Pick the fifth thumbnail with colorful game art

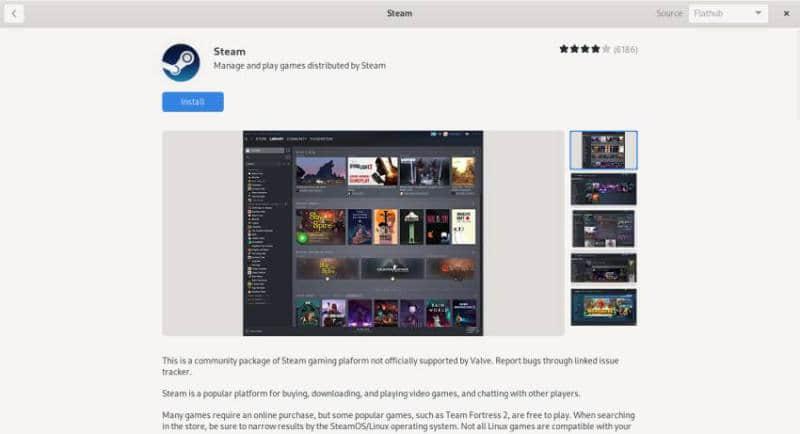click(x=603, y=307)
